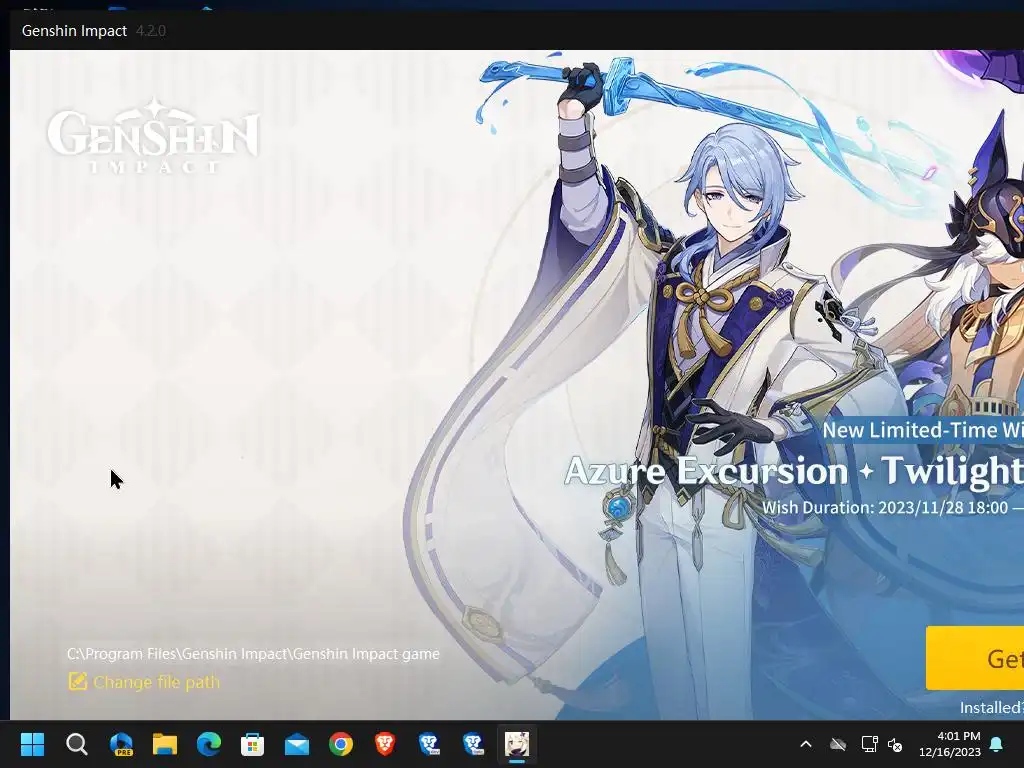Launch Microsoft Edge from taskbar
Screen dimensions: 1024x768
(209, 744)
